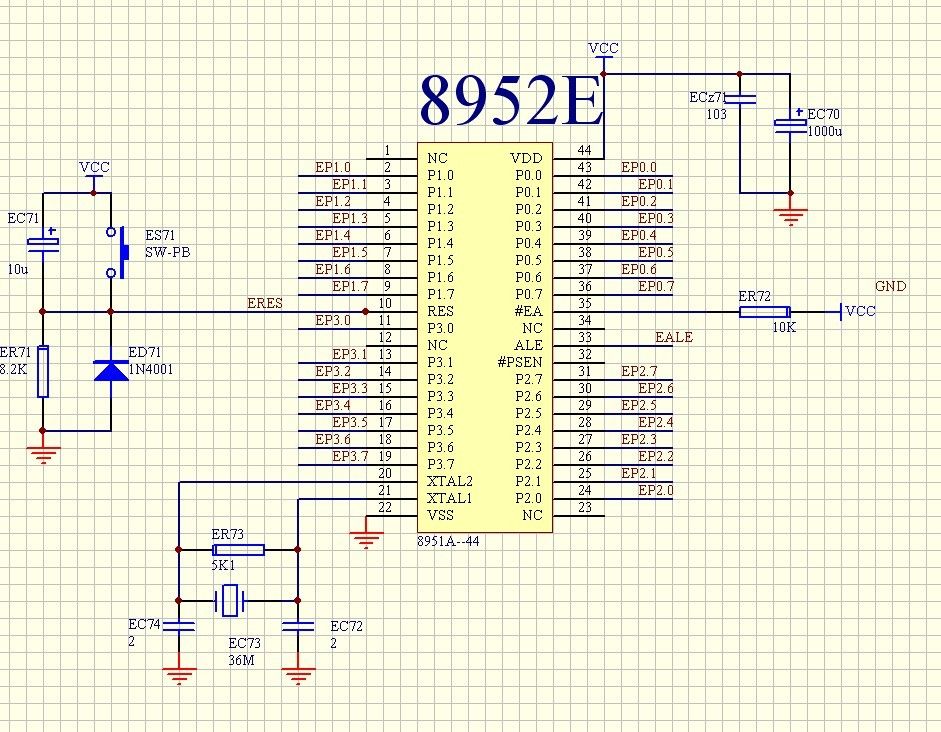Select the ECz7 103 capacitor symbol
This screenshot has width=941, height=732.
(x=739, y=99)
